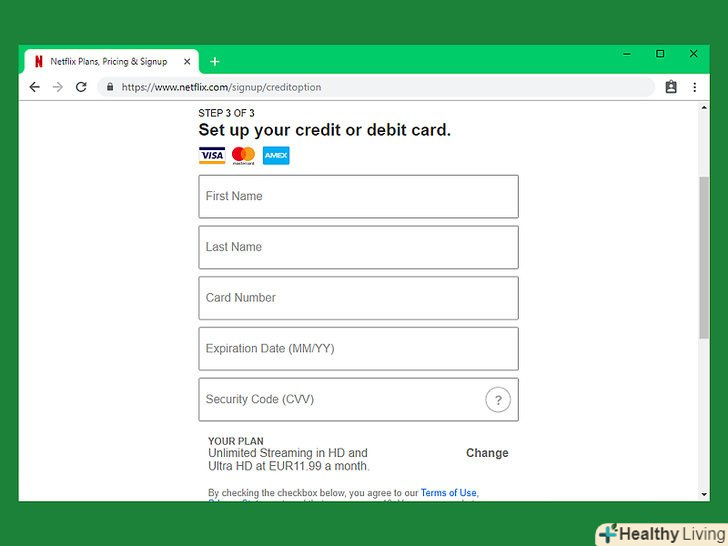Focus the First Name field

click(358, 196)
